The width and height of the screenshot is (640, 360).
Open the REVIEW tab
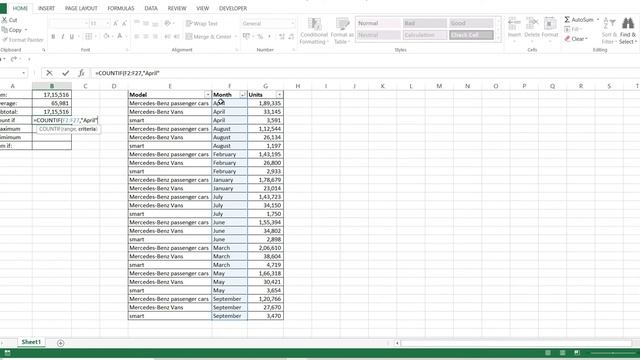[x=177, y=8]
